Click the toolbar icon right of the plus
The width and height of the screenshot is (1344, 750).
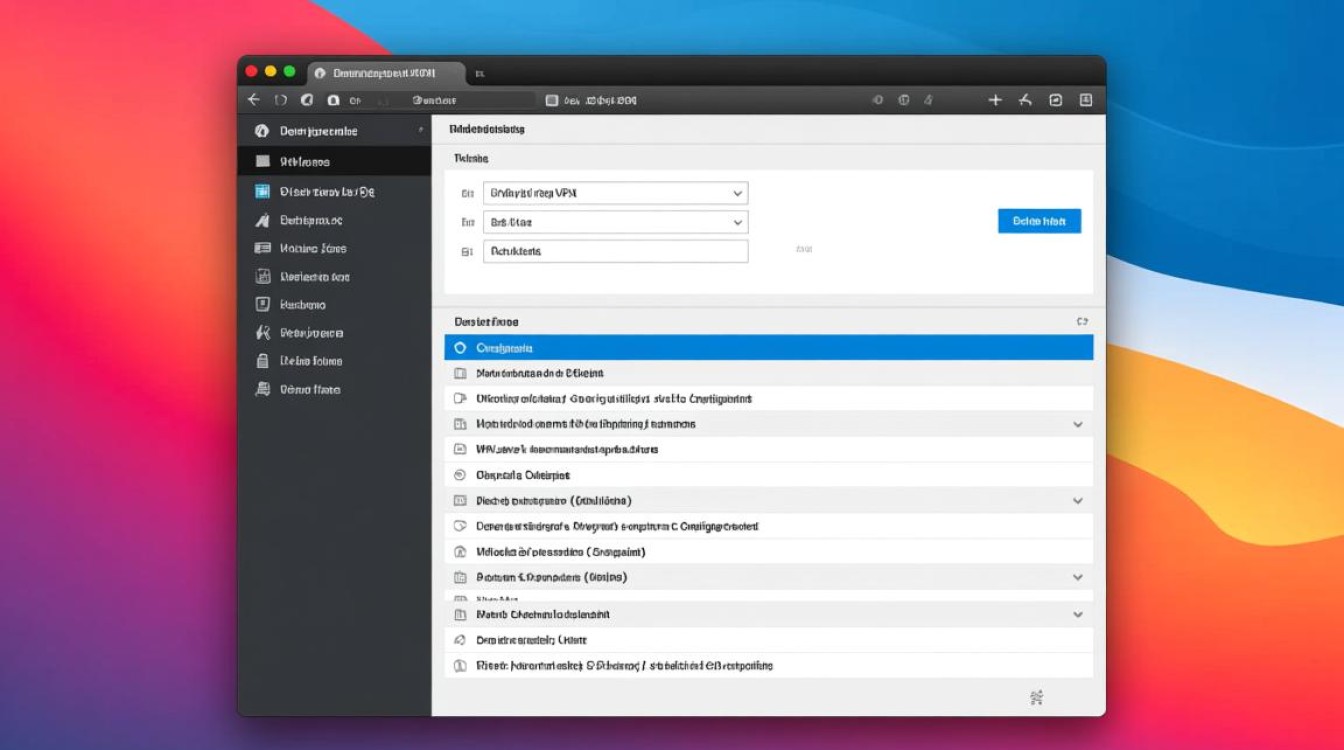pyautogui.click(x=1025, y=100)
